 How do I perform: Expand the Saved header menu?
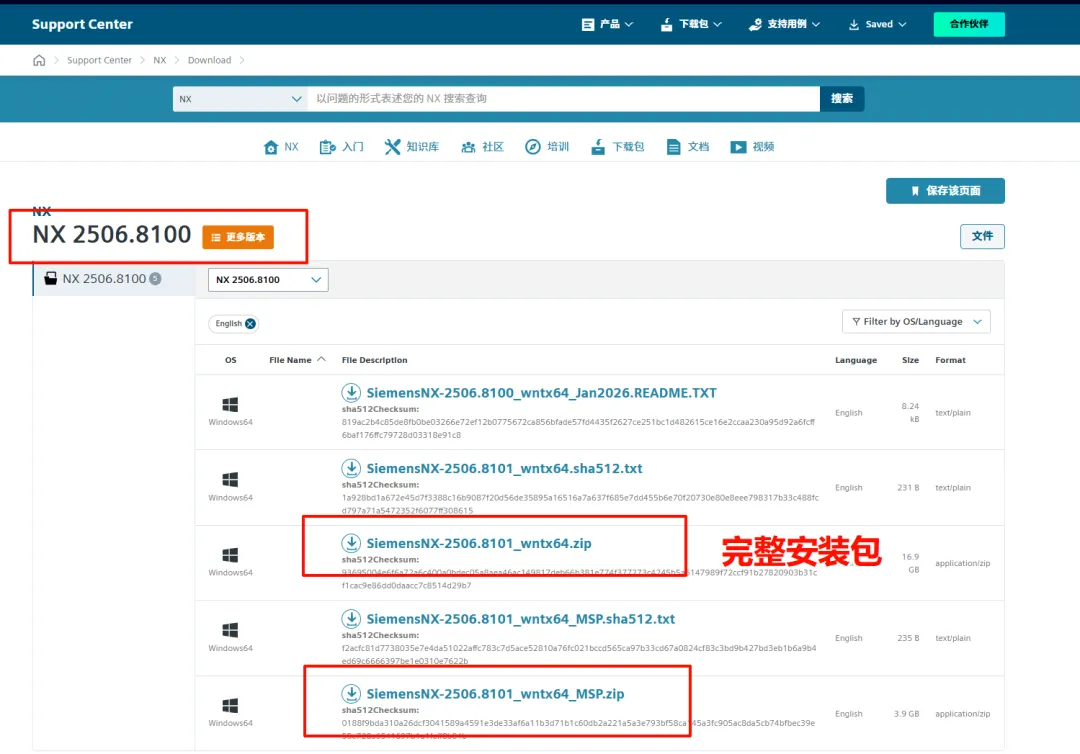(x=877, y=24)
